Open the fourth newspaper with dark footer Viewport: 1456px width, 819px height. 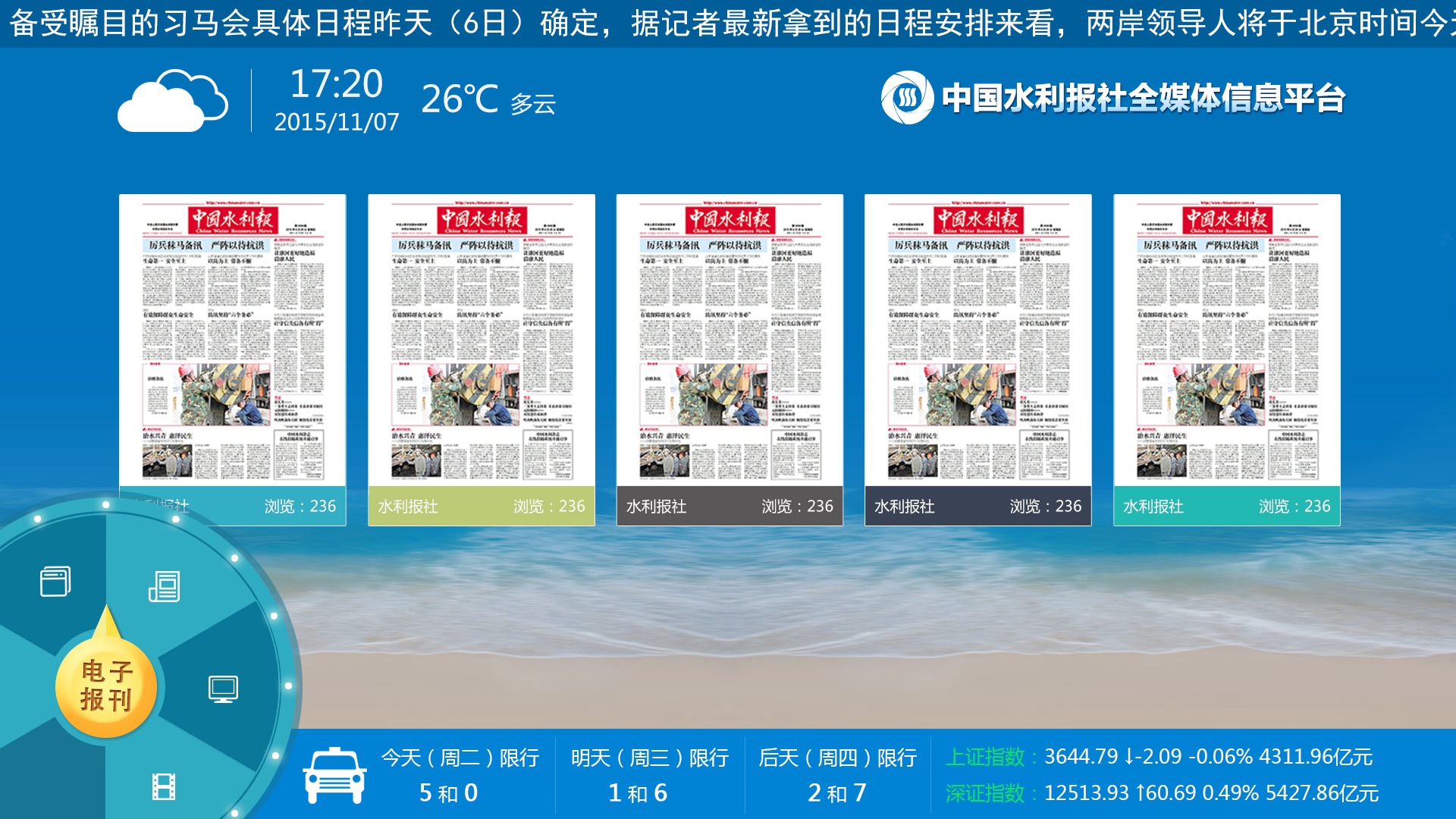977,341
